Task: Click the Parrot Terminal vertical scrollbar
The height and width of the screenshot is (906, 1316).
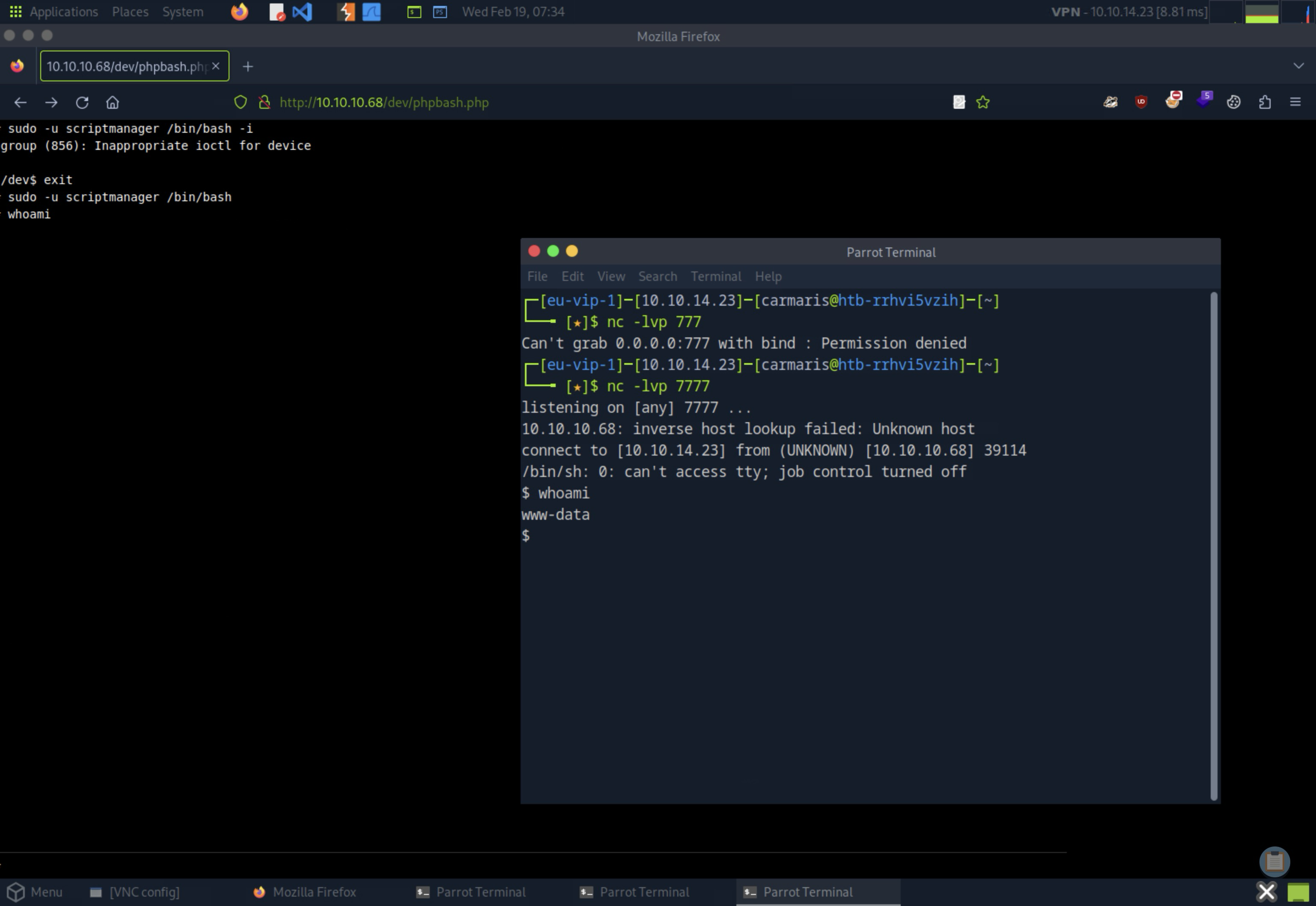Action: (1213, 545)
